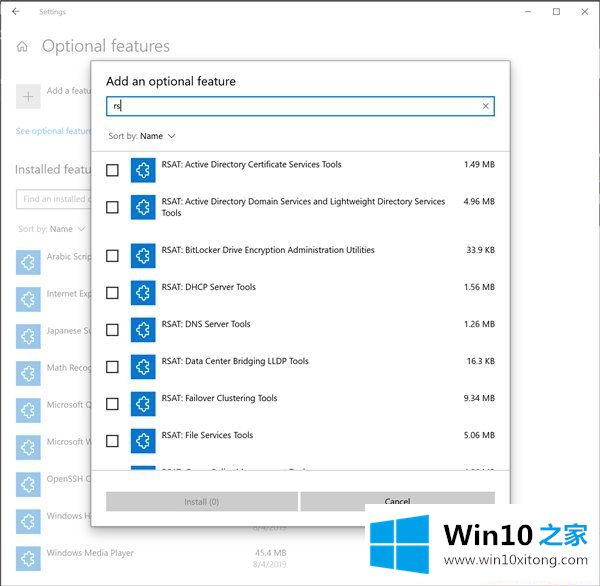
Task: Click Windows Media Player feature icon
Action: pyautogui.click(x=28, y=559)
